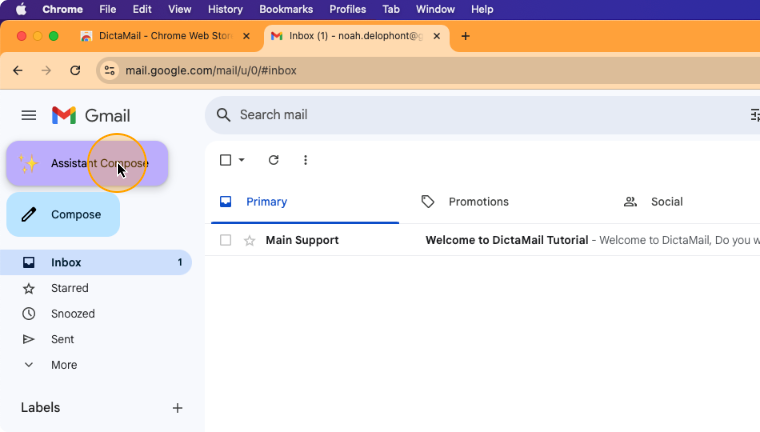The image size is (760, 432).
Task: Create a new label with plus icon
Action: (177, 408)
